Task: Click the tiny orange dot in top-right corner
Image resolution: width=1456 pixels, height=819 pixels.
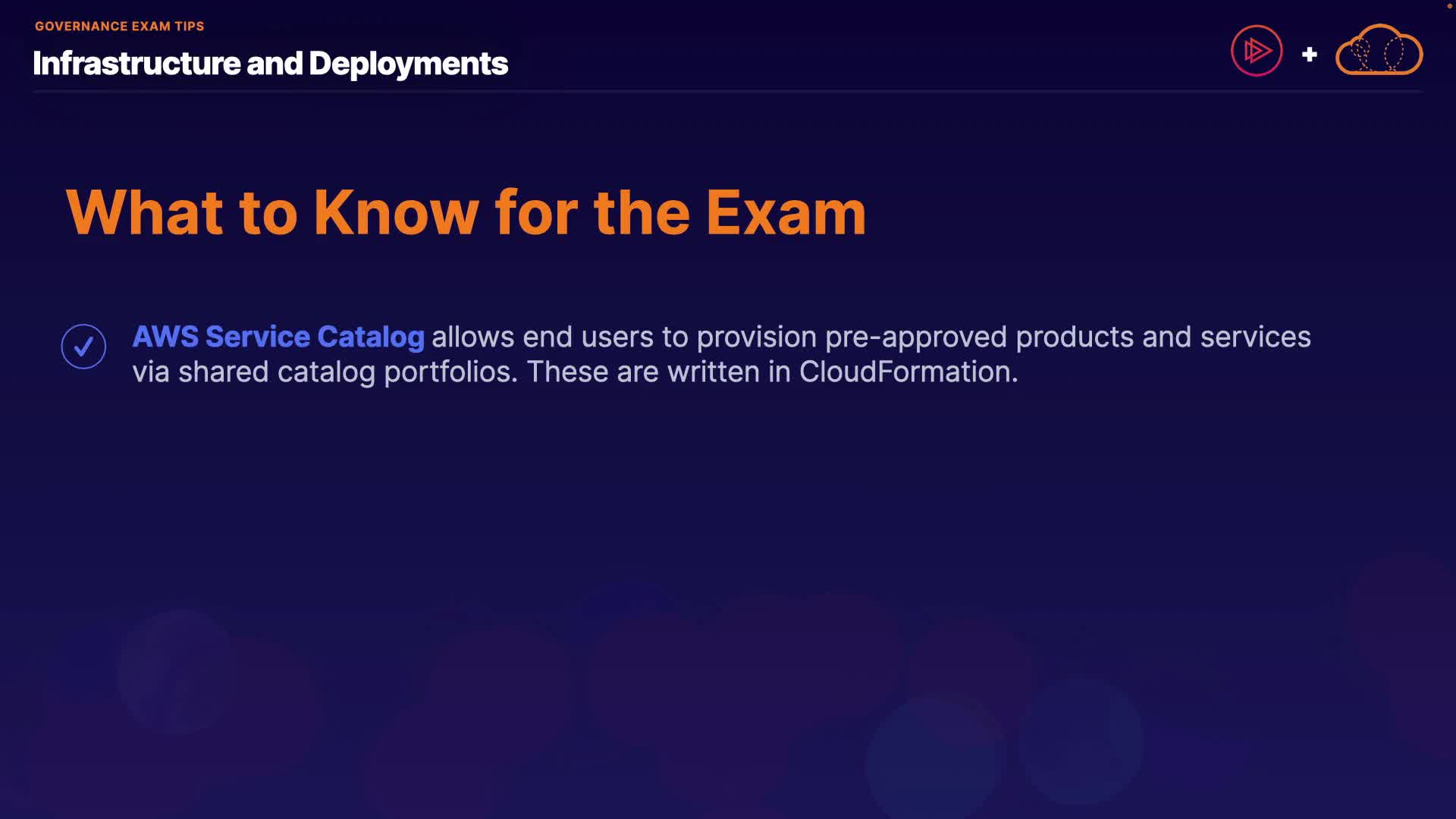Action: [x=1449, y=6]
